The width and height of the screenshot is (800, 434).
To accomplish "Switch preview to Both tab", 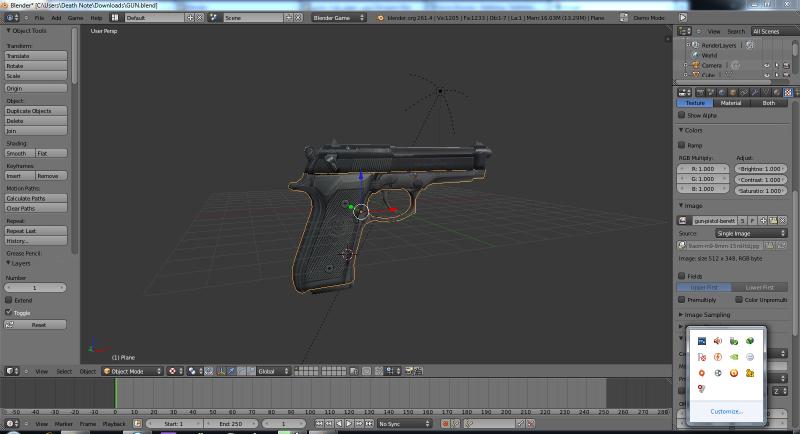I will (x=768, y=103).
